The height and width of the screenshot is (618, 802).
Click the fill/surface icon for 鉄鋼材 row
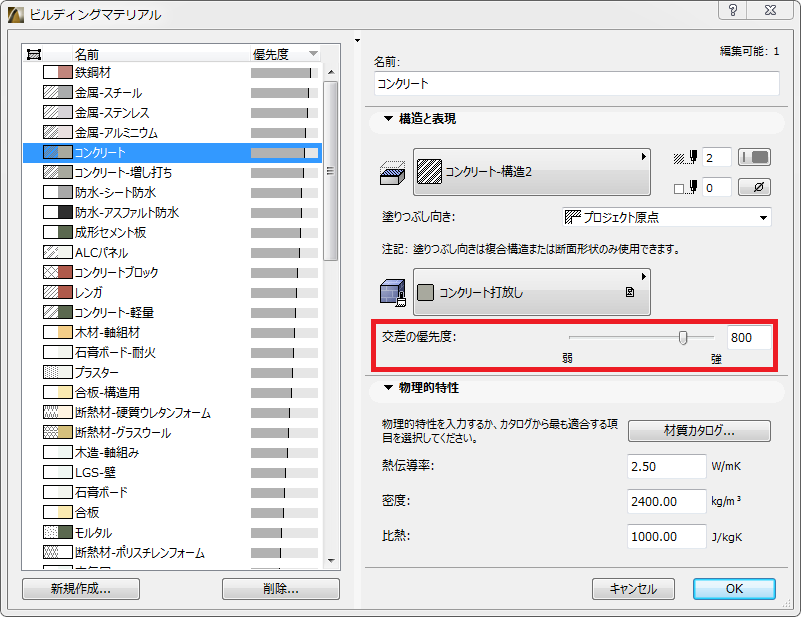57,72
